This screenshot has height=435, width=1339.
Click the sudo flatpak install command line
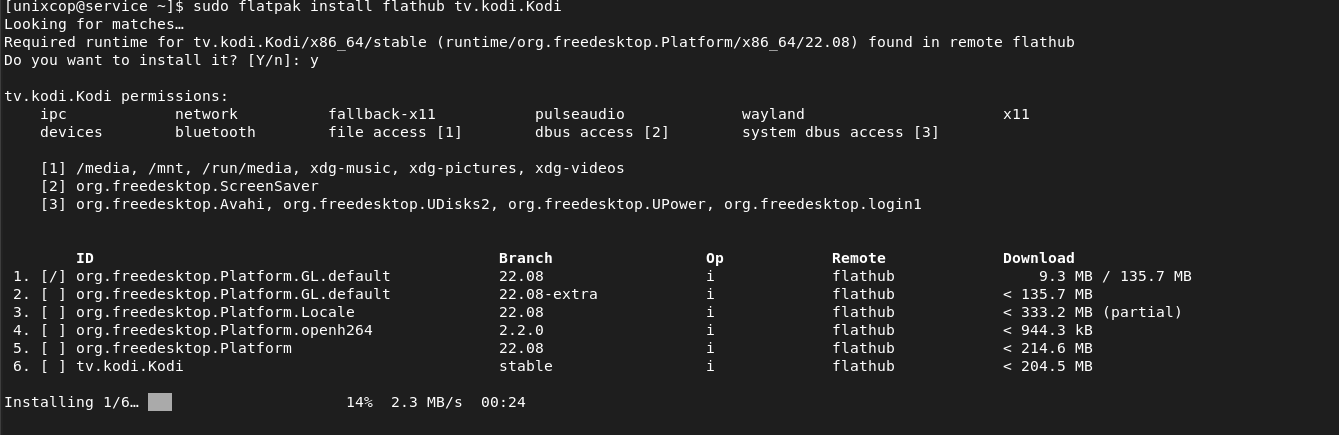tap(283, 7)
